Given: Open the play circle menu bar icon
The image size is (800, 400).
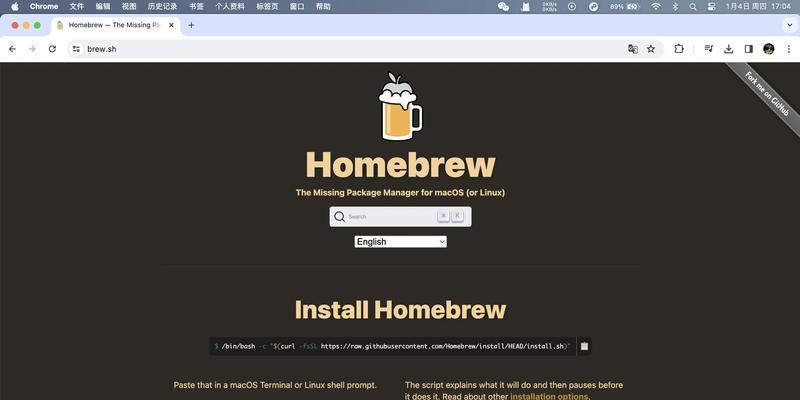Looking at the screenshot, I should click(572, 7).
